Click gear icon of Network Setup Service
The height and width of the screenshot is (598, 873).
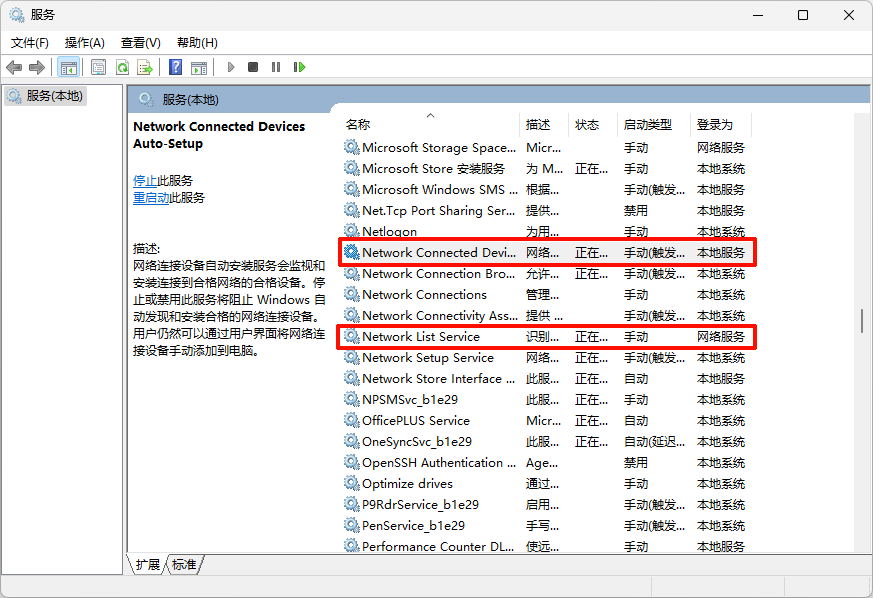click(x=351, y=357)
